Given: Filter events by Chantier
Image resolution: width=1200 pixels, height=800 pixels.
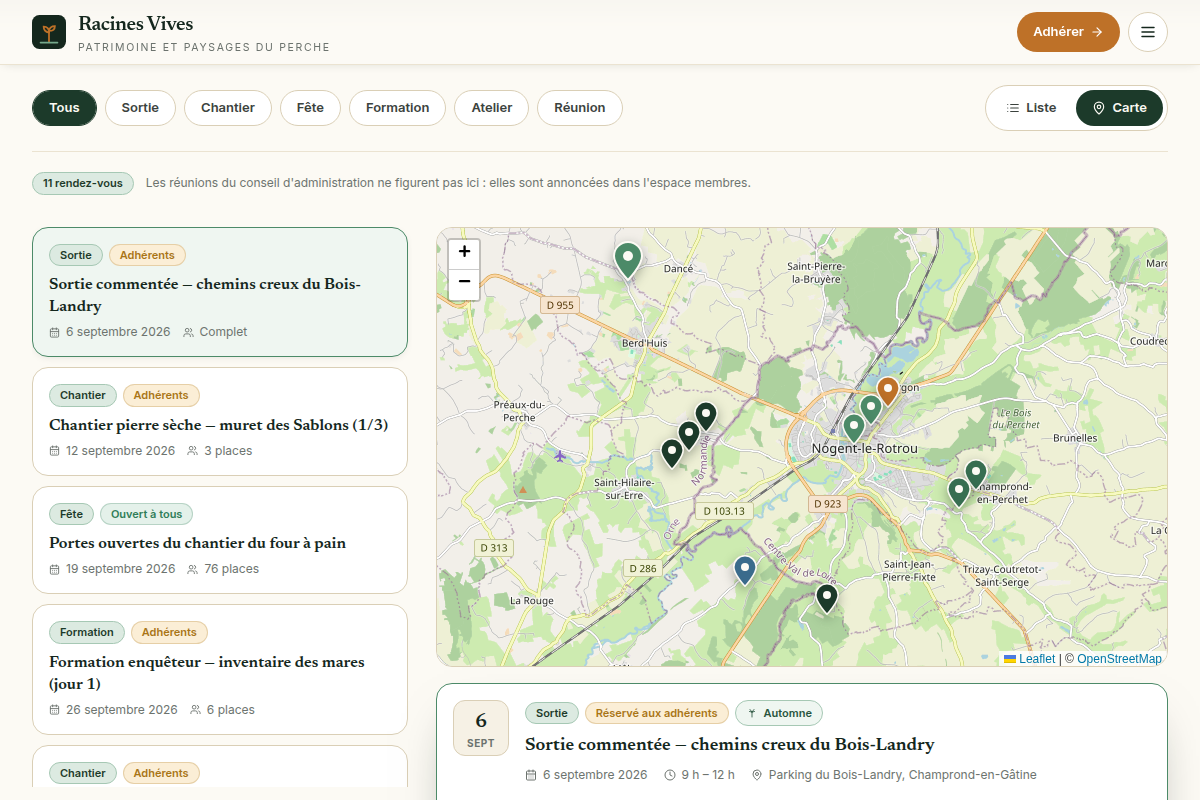Looking at the screenshot, I should tap(228, 108).
